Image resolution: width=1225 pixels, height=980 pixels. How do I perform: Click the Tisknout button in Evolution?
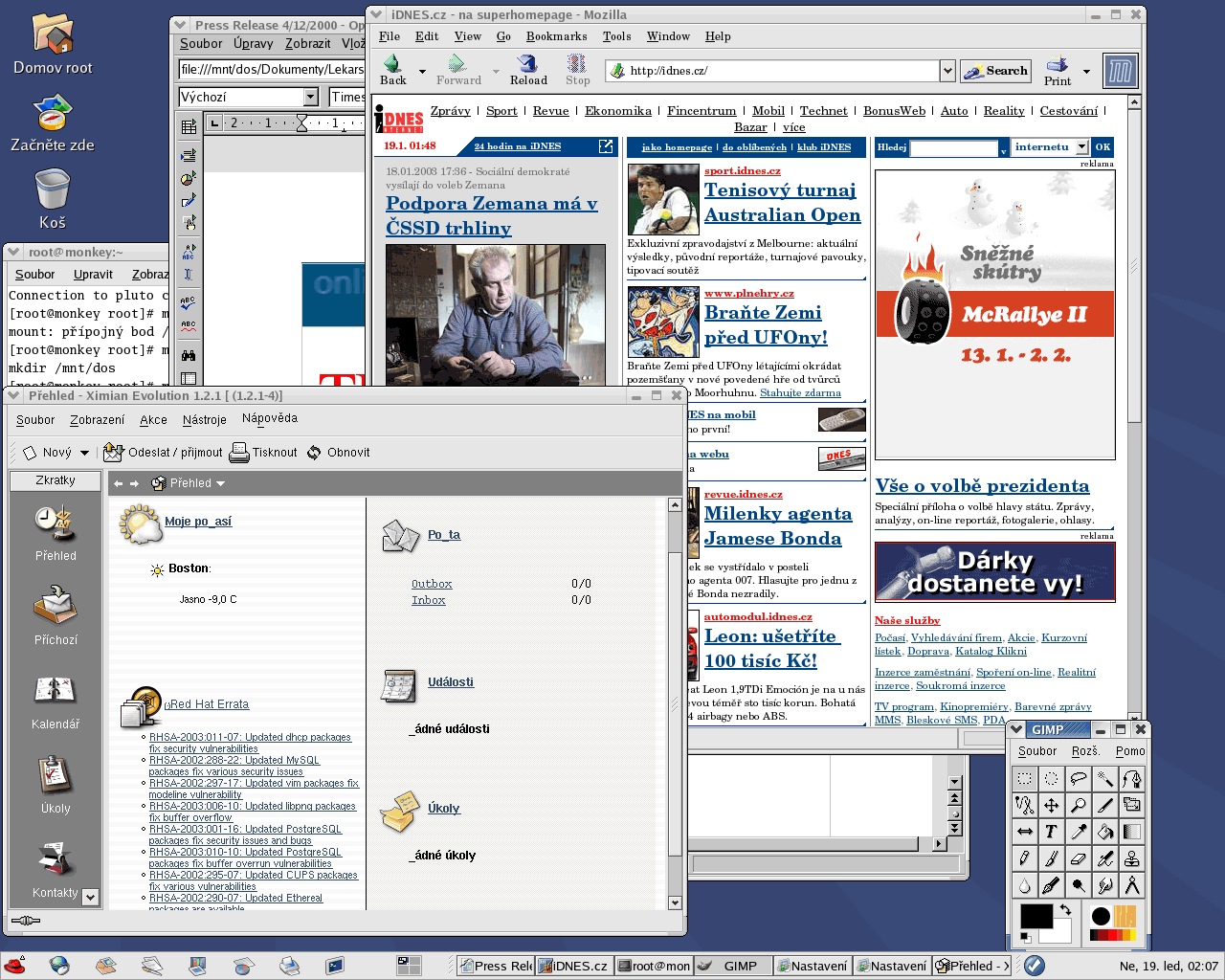coord(263,453)
